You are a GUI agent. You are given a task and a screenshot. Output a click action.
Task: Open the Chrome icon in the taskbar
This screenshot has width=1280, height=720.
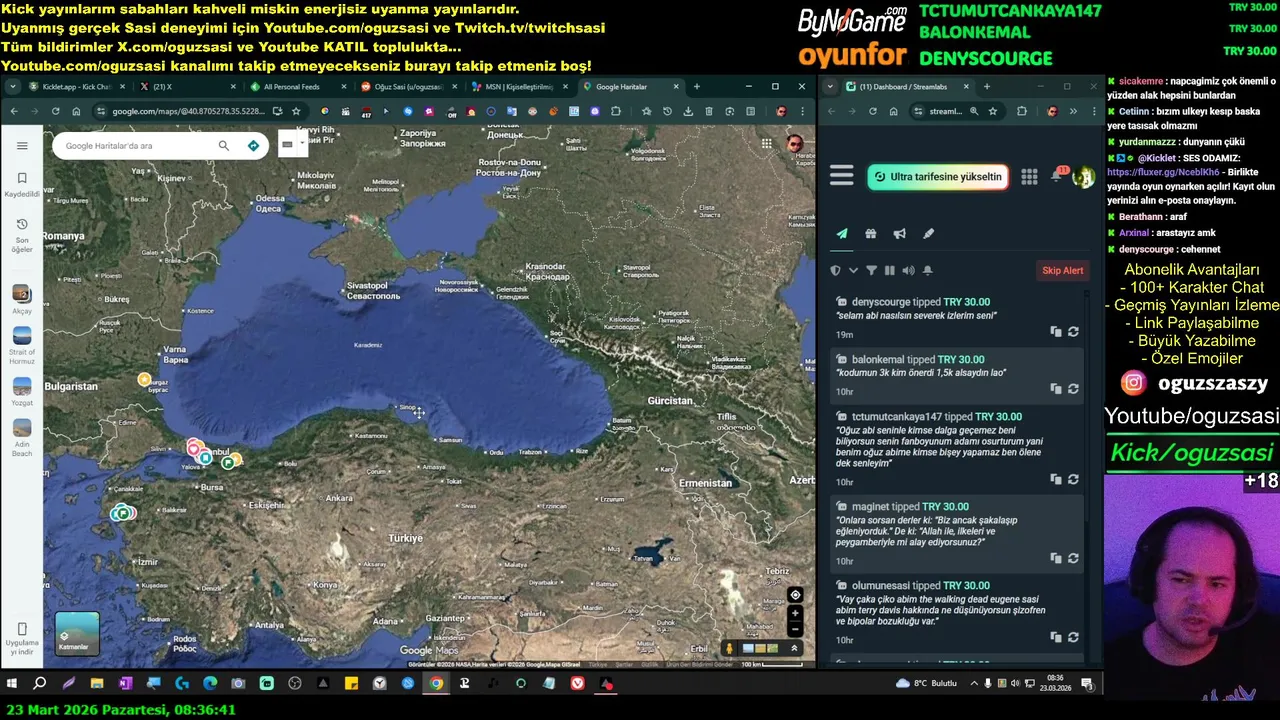coord(436,684)
